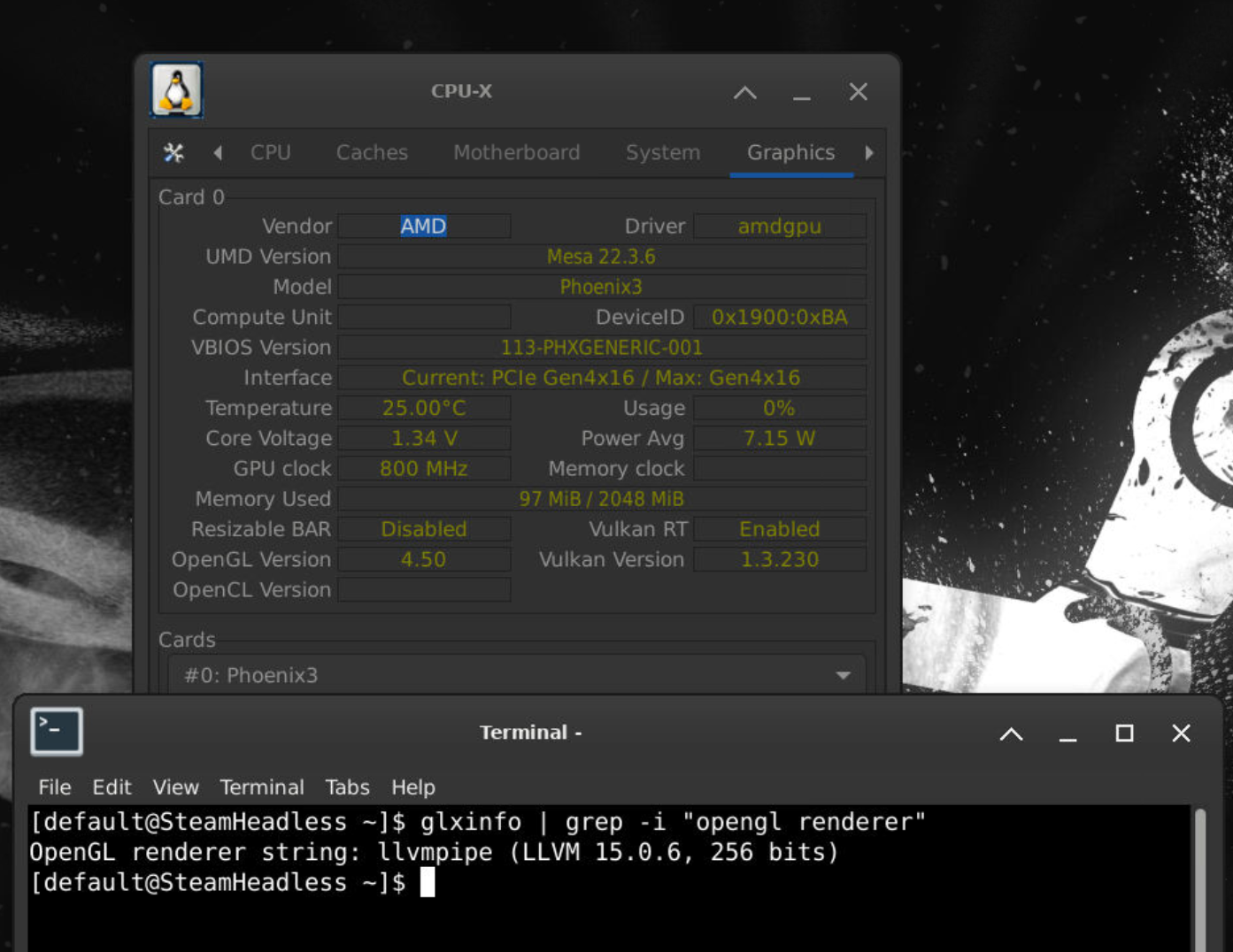Open the Terminal File menu
The image size is (1233, 952).
[54, 787]
